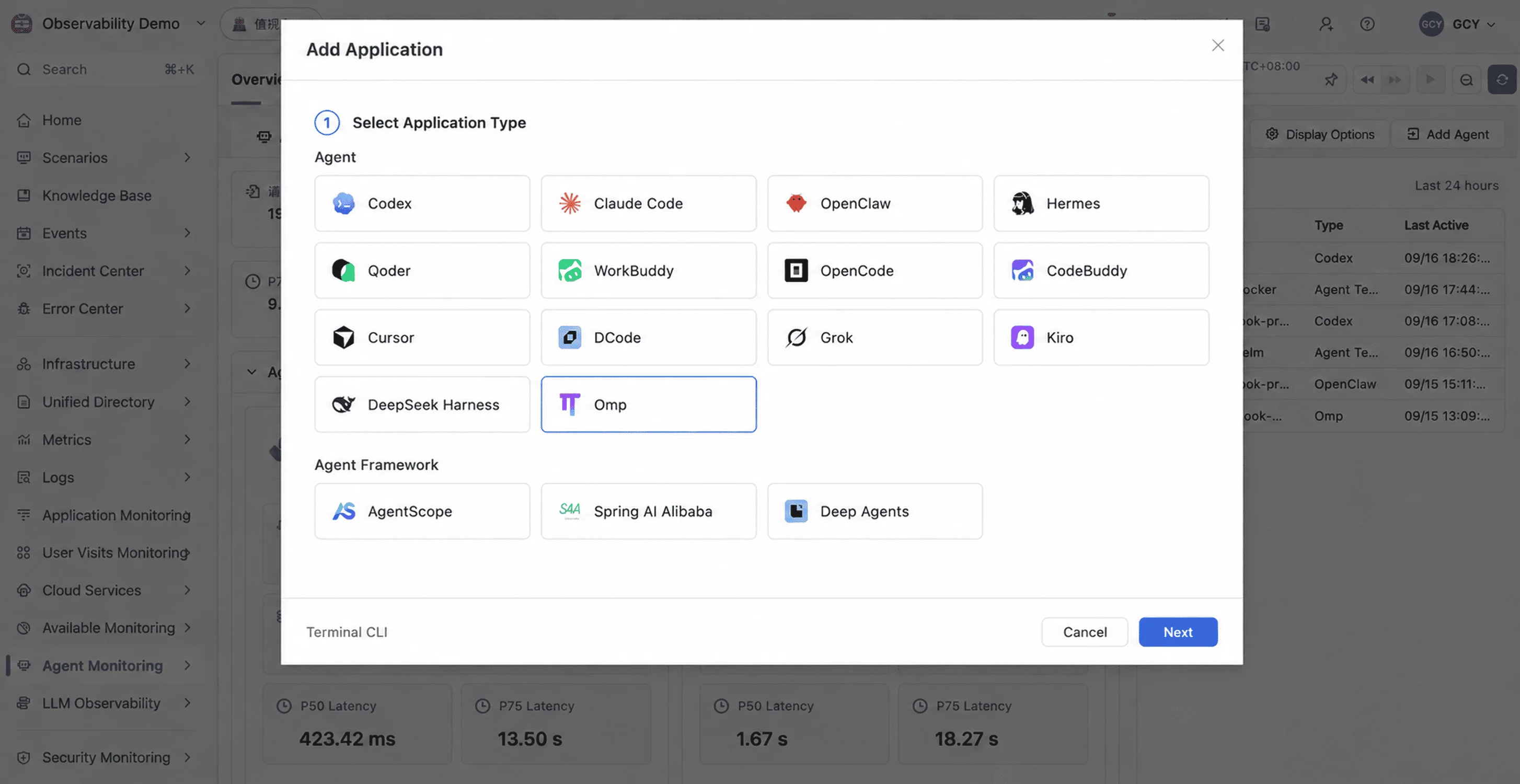Pick the Grok agent type

click(875, 338)
